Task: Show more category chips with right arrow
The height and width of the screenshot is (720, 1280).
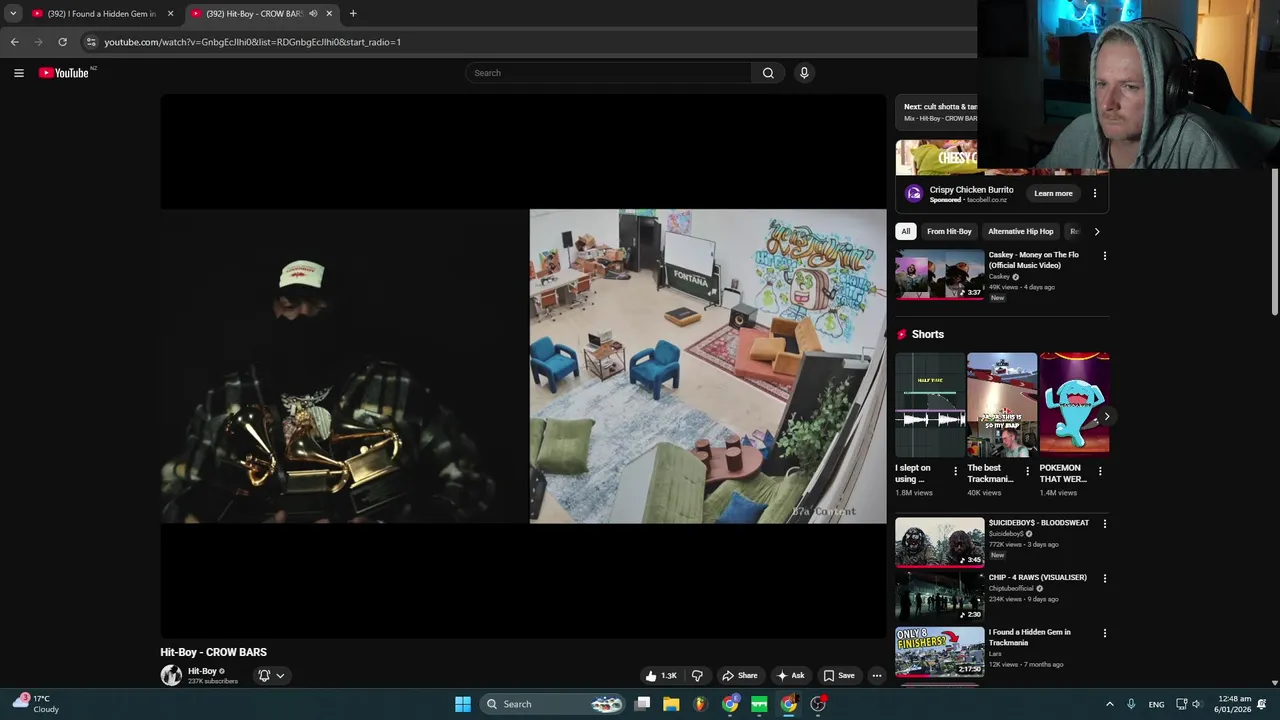Action: point(1097,231)
